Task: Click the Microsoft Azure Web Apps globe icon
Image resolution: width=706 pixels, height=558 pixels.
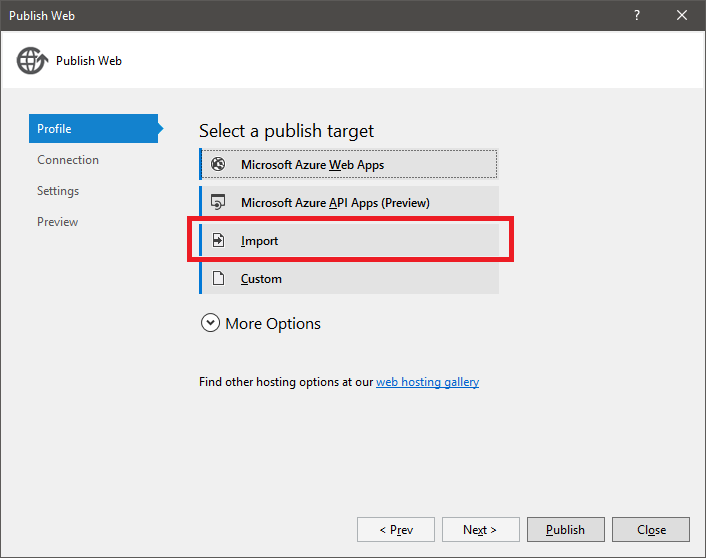Action: (218, 164)
